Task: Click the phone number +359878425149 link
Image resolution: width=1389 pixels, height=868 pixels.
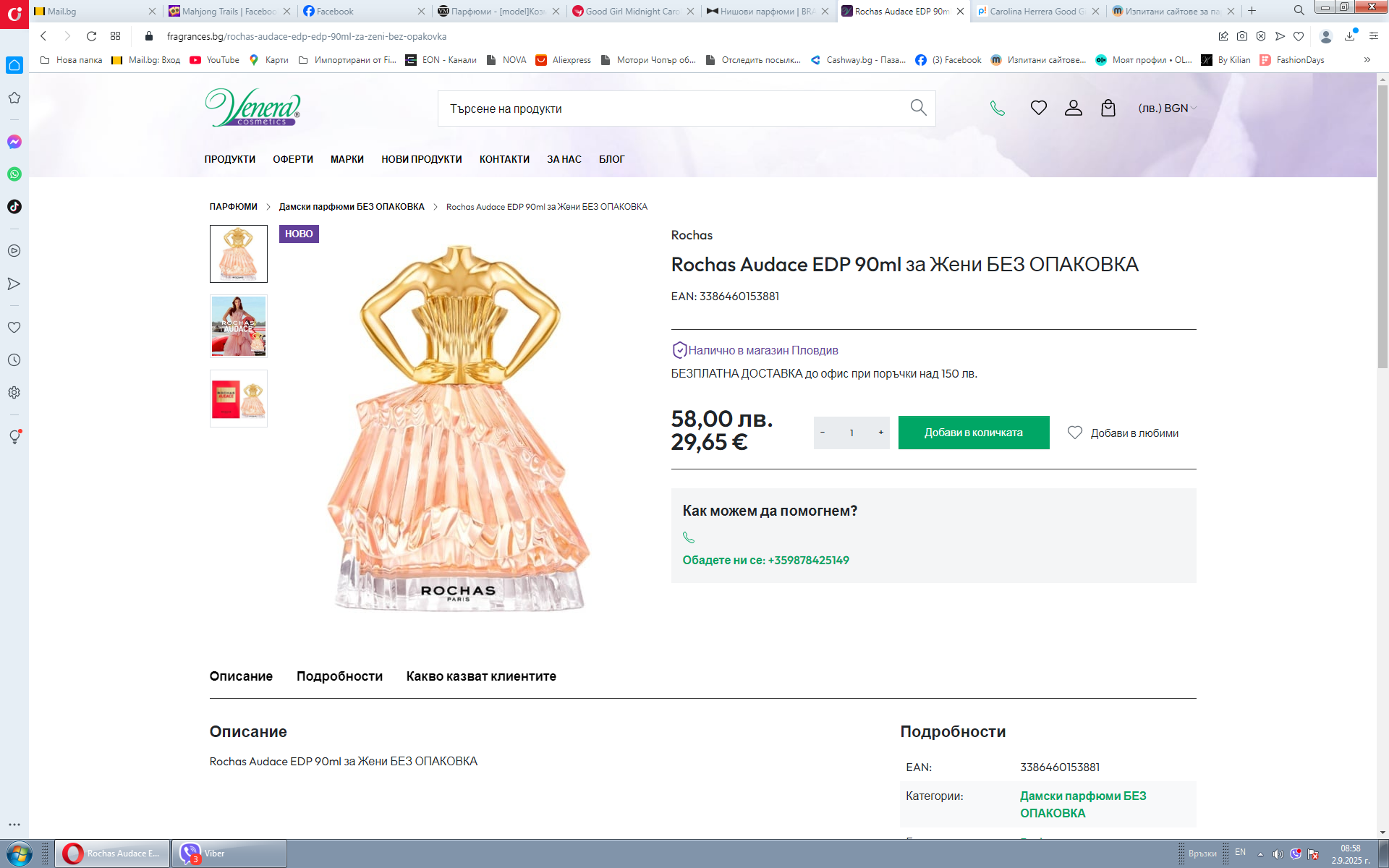Action: point(808,561)
